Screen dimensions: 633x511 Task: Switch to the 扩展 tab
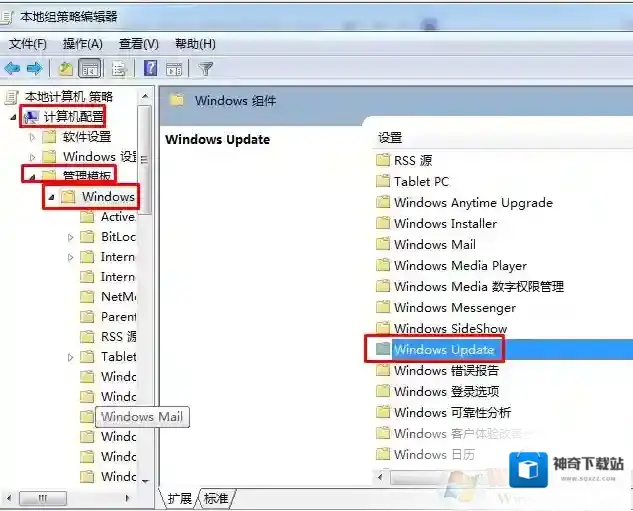(x=180, y=498)
